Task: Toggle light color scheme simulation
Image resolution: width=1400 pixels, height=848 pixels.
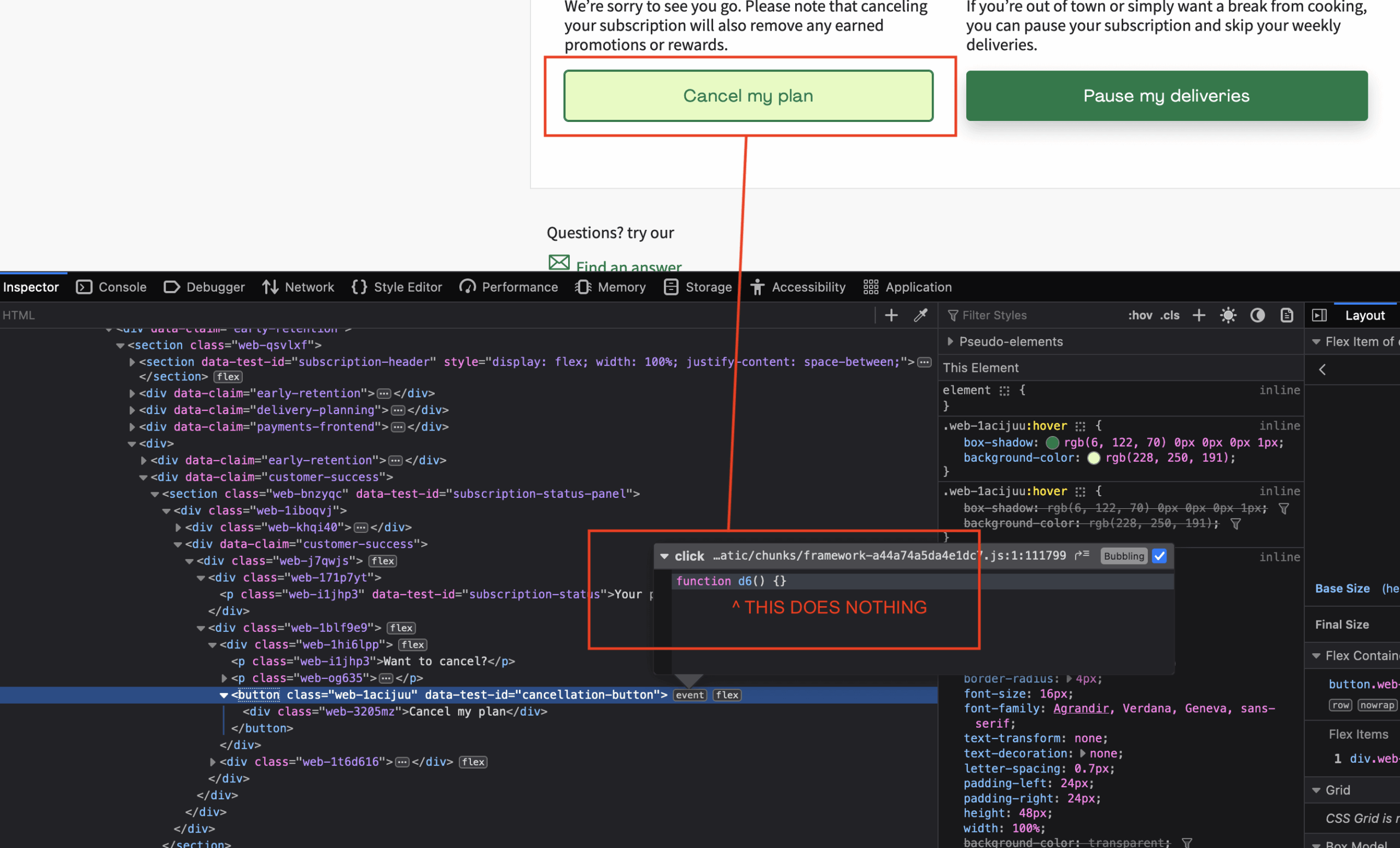Action: [1228, 316]
